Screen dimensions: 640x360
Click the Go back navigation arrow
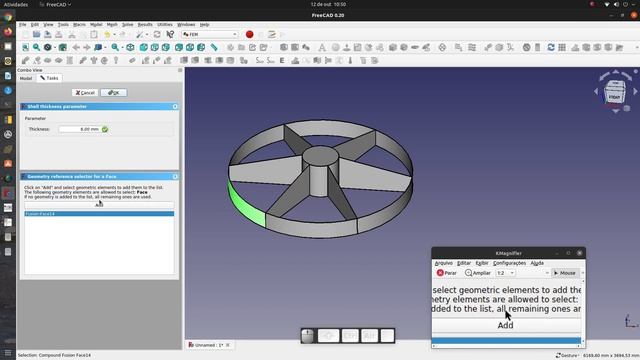(x=76, y=48)
